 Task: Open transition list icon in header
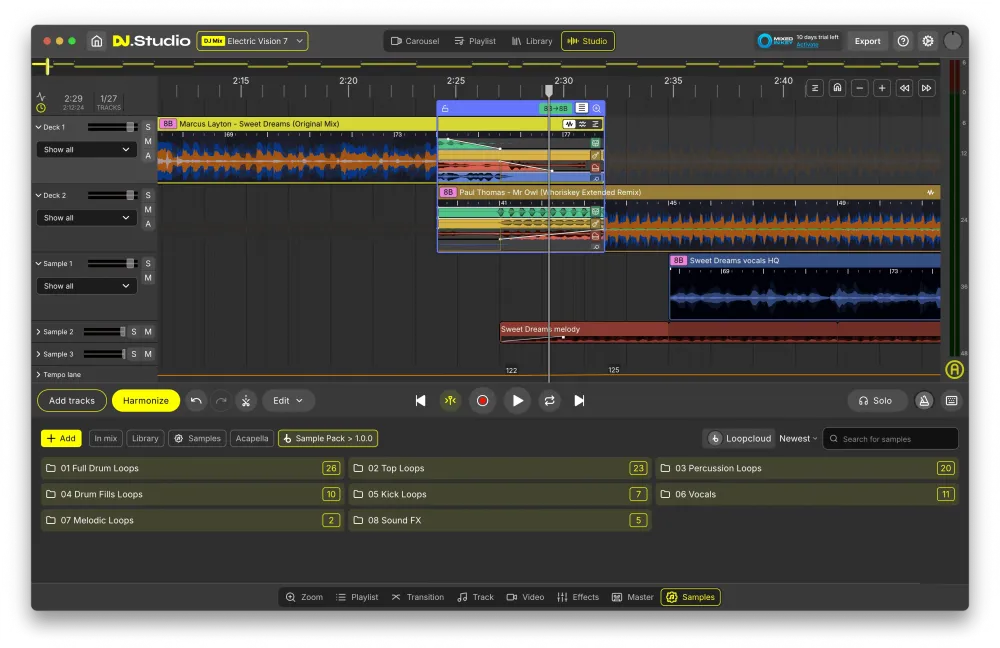pos(582,108)
